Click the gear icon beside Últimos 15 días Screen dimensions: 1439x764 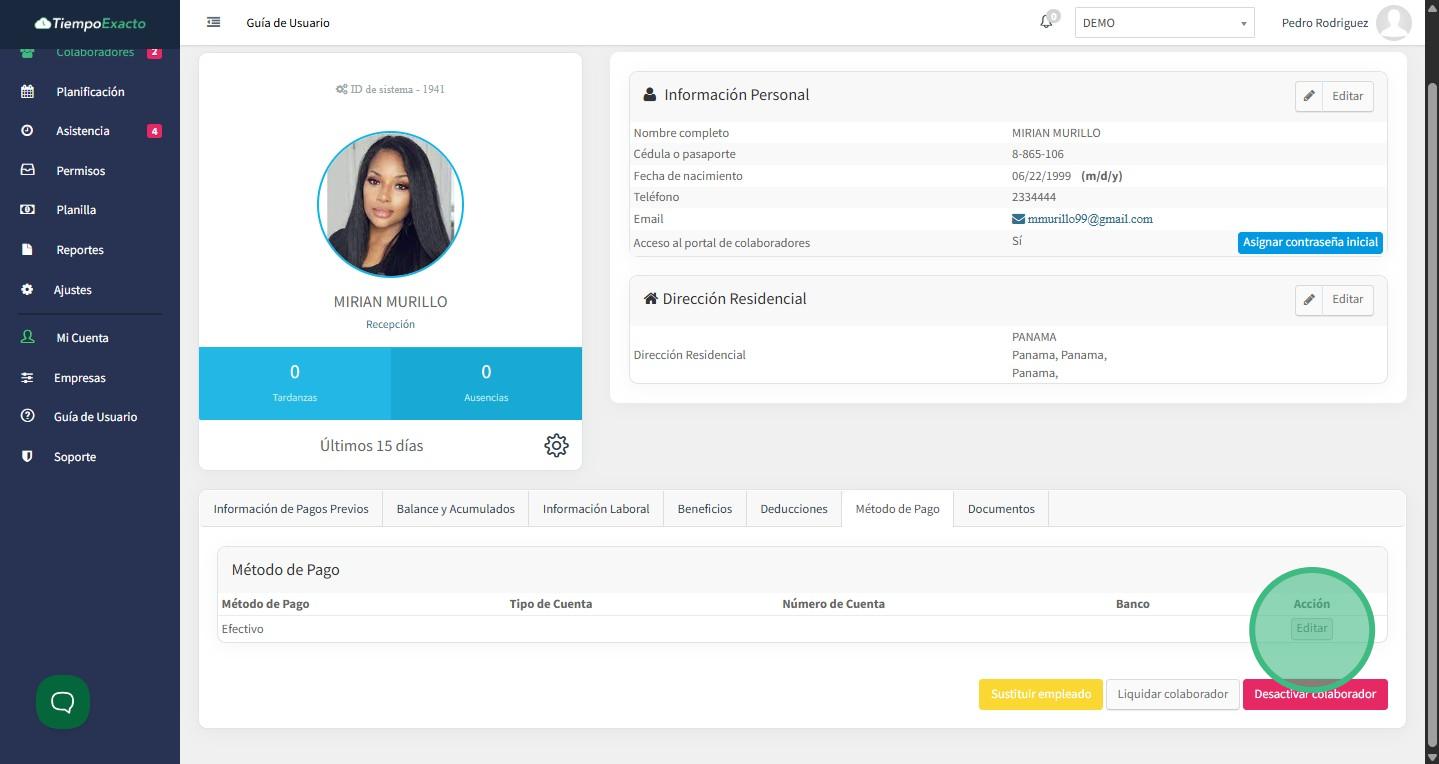[x=556, y=445]
